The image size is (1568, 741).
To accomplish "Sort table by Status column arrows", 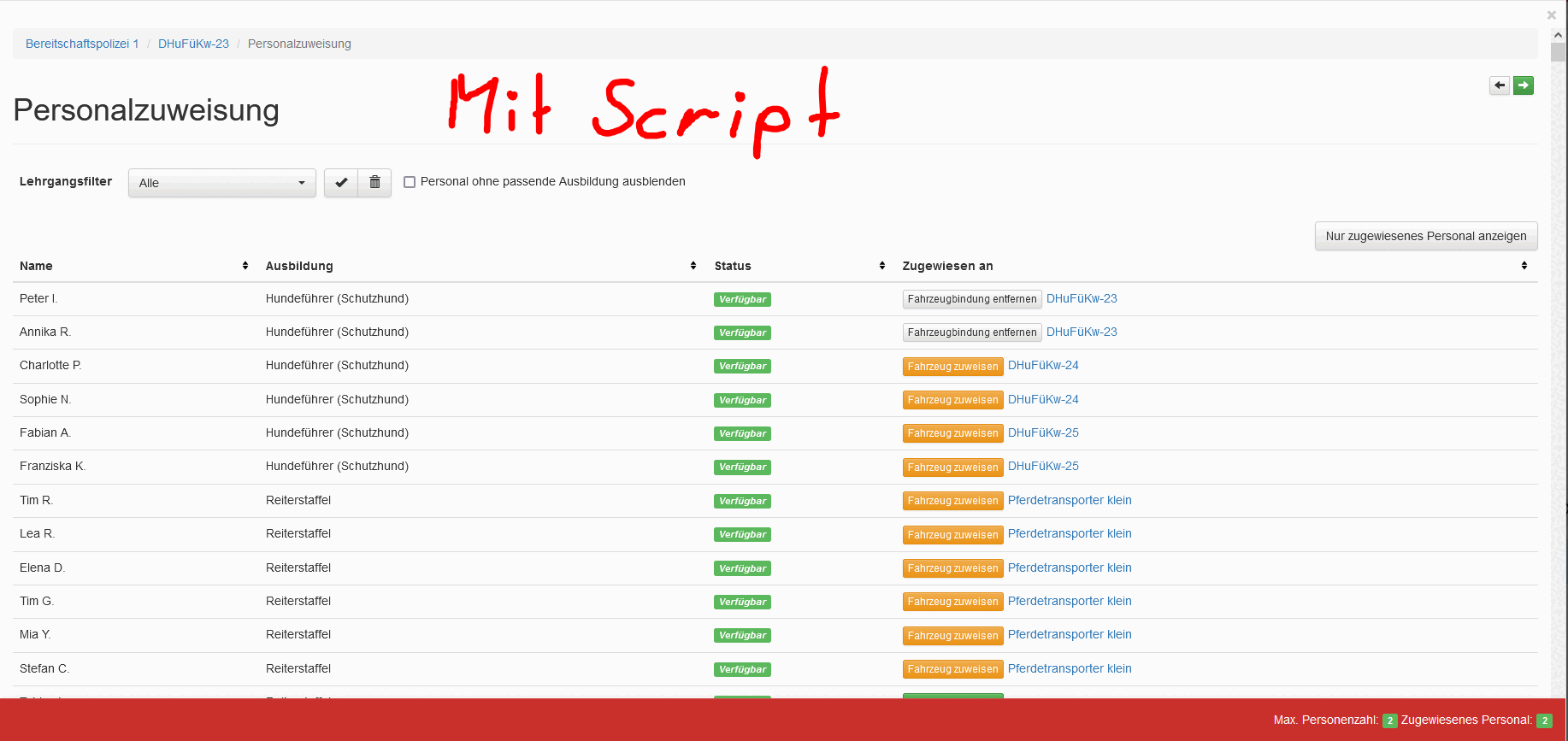I will pos(881,266).
